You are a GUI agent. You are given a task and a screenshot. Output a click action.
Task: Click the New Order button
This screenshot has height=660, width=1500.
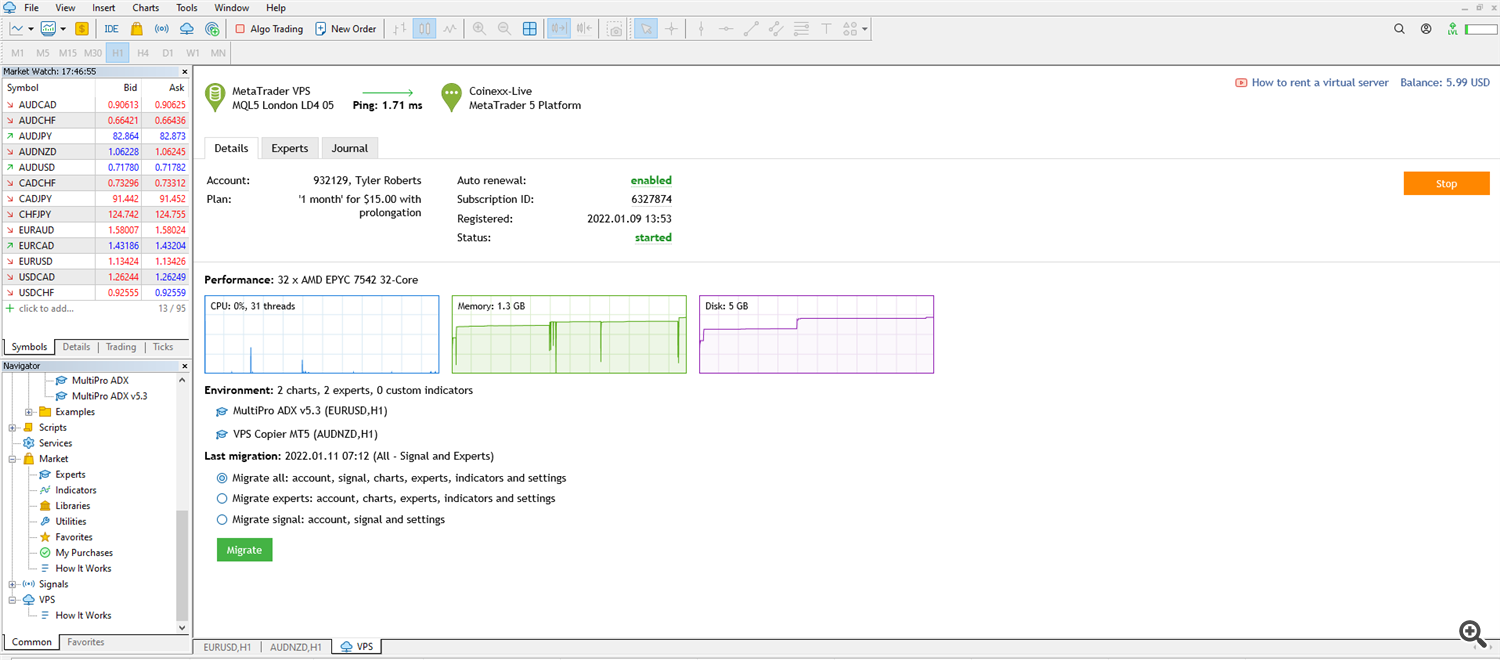346,29
